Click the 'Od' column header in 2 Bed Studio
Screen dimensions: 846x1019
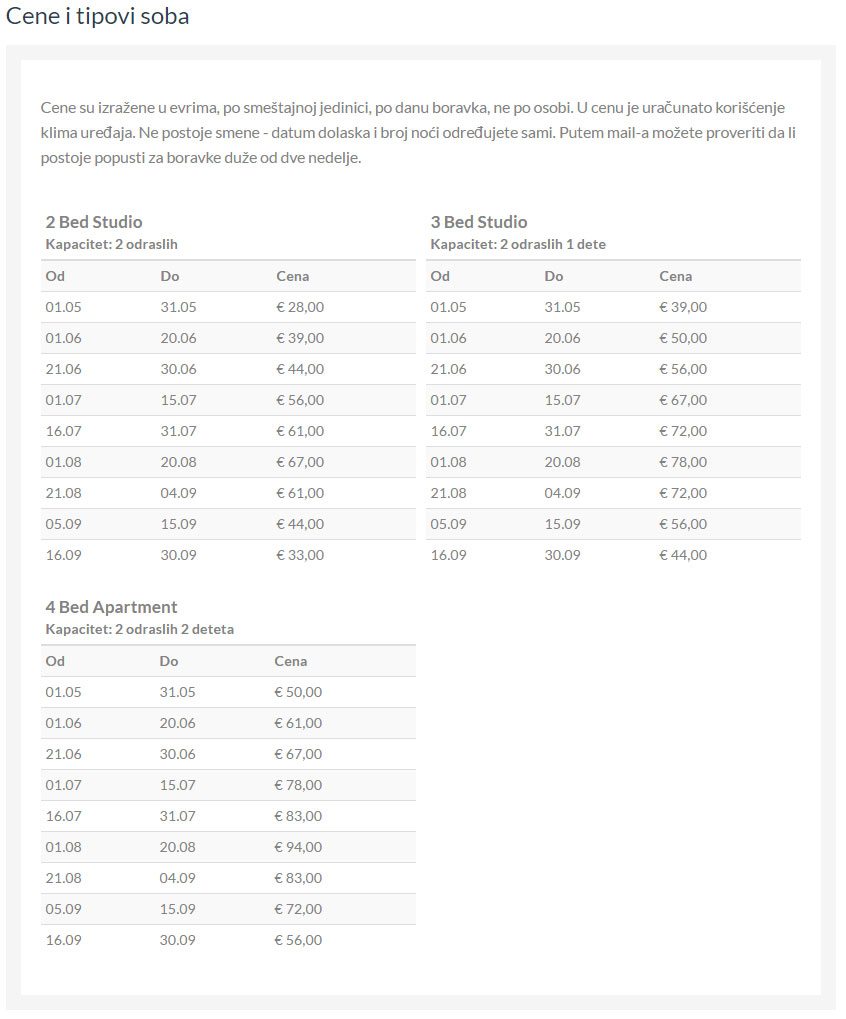pos(55,276)
